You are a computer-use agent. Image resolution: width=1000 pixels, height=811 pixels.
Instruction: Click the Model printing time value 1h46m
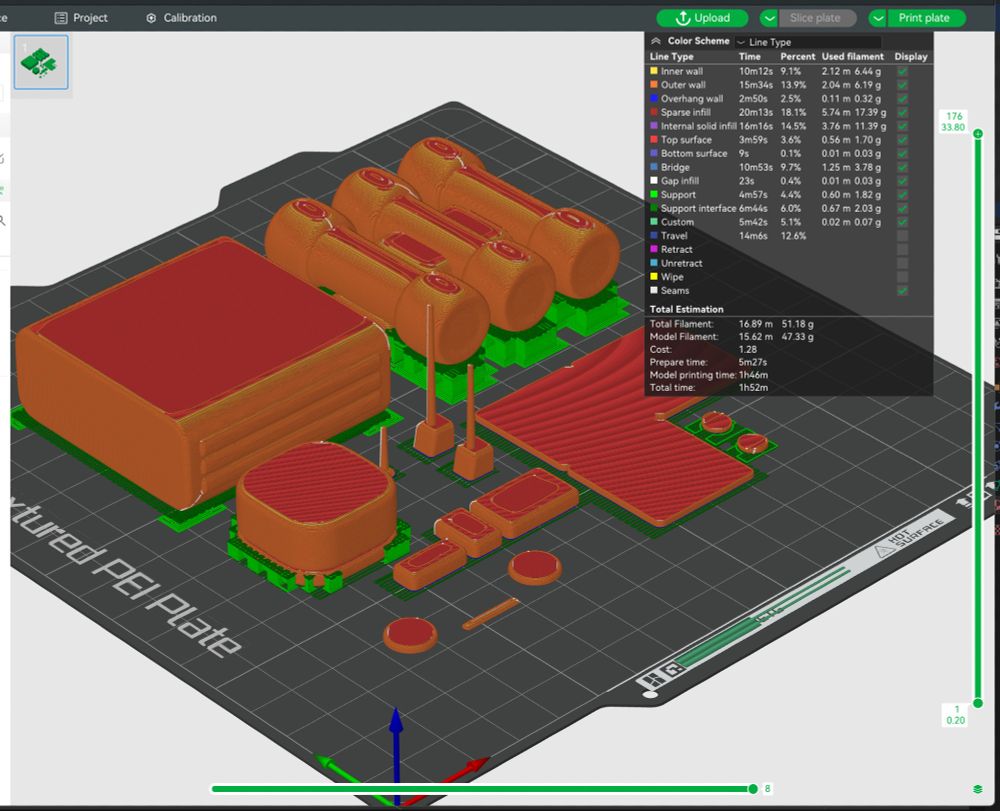point(753,375)
